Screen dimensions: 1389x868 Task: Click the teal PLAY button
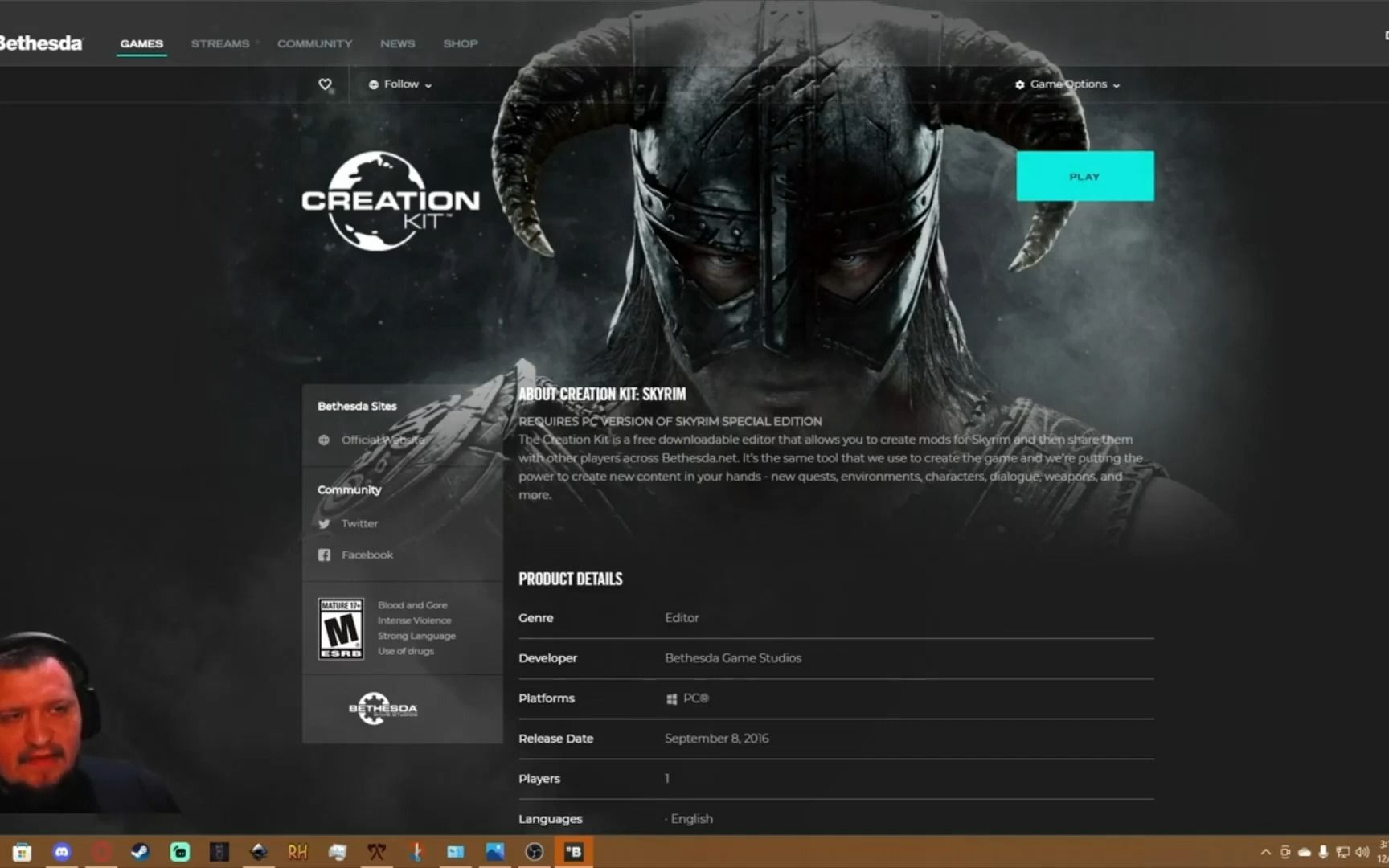1084,176
